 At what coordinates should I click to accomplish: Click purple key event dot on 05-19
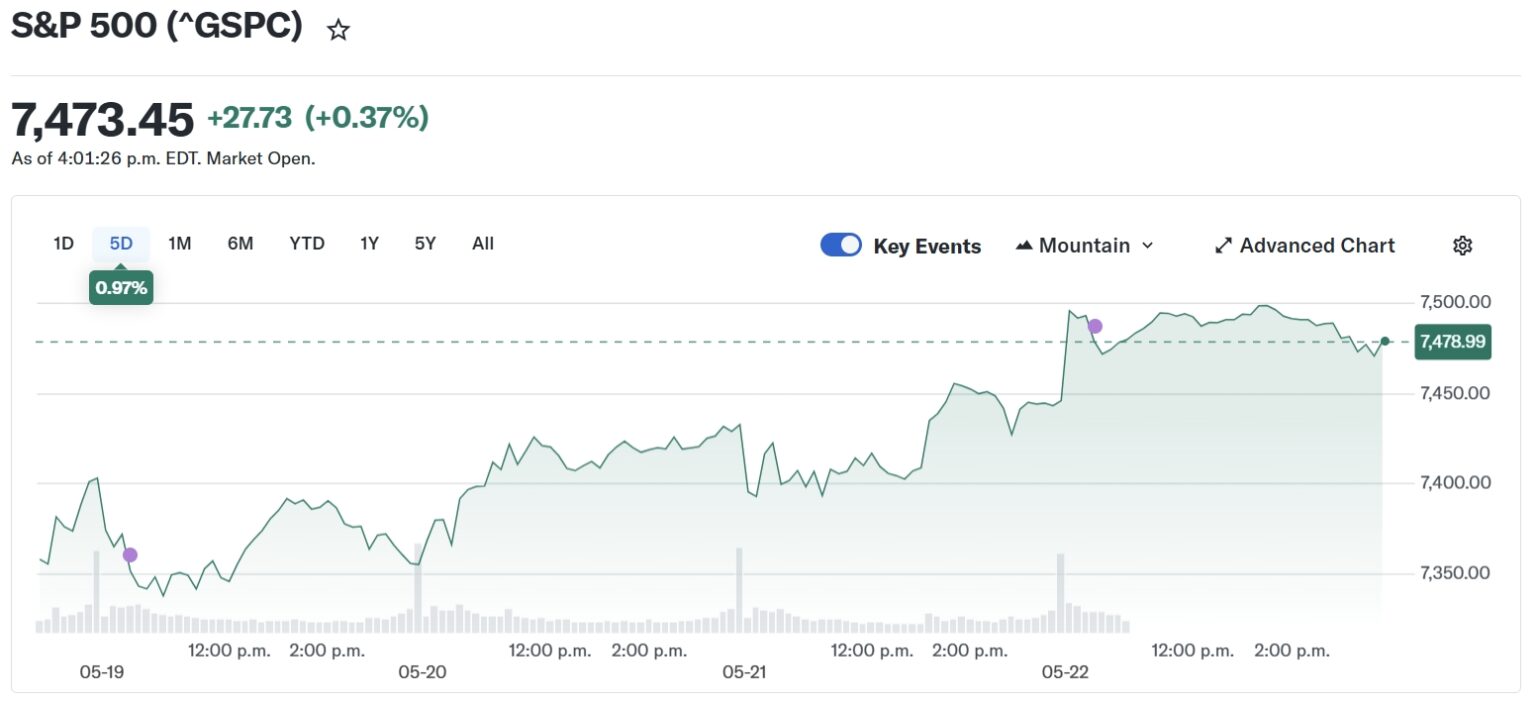(130, 555)
